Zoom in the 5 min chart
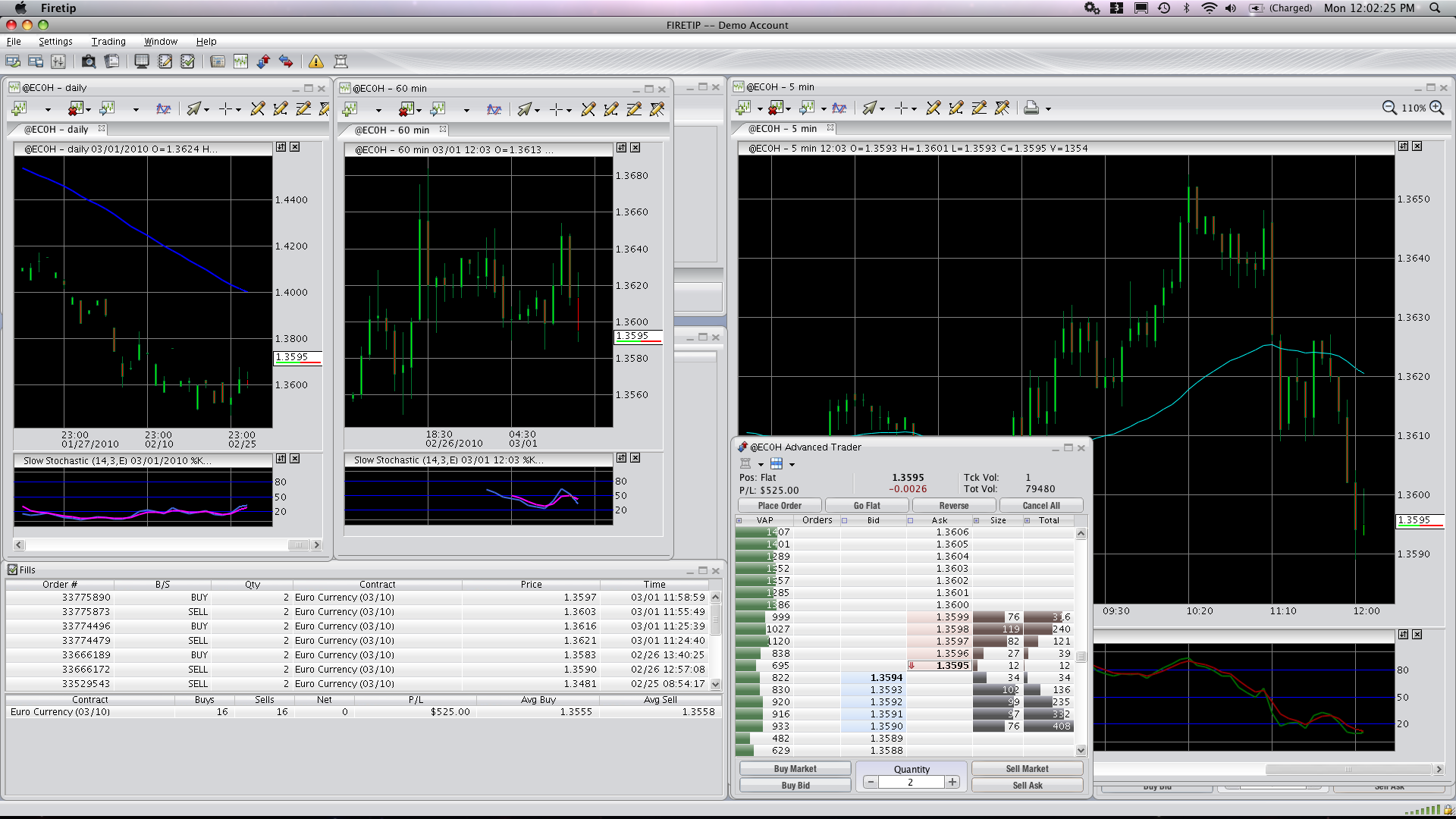Viewport: 1456px width, 819px height. 1437,108
